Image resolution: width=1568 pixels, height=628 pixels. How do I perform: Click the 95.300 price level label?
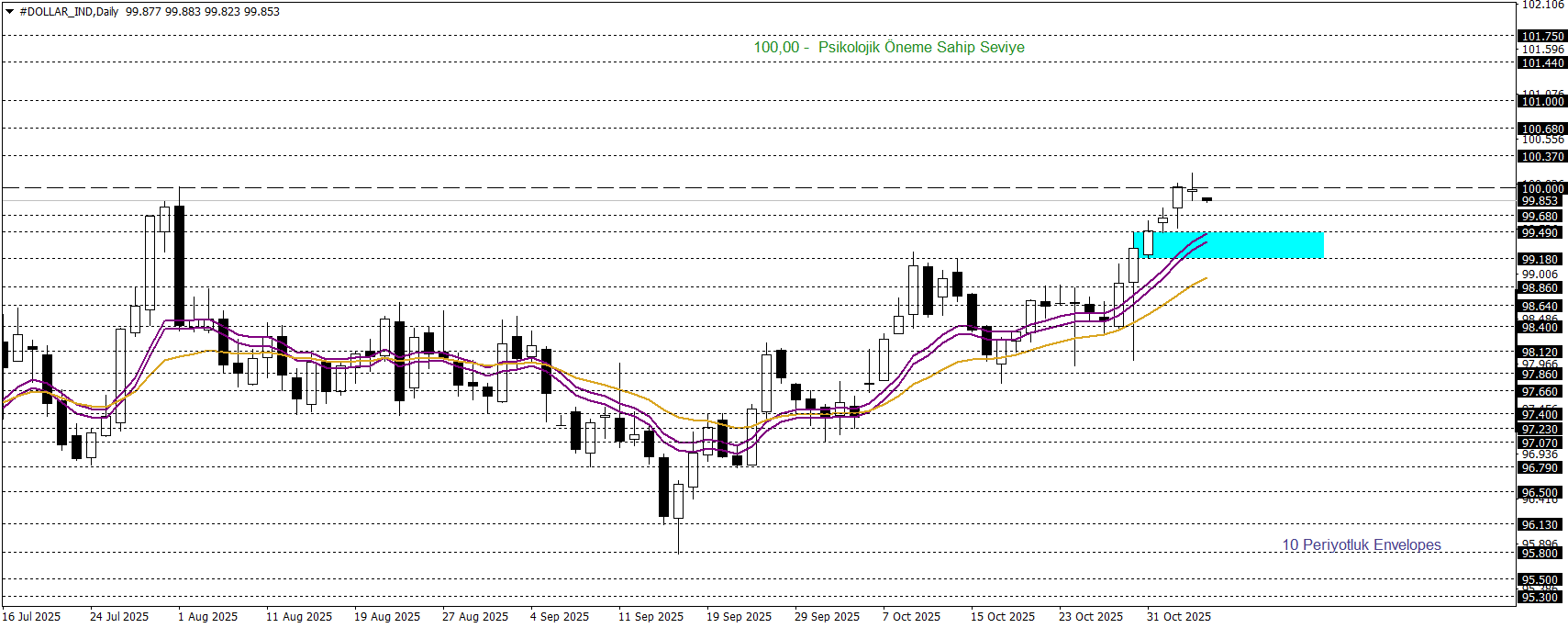pyautogui.click(x=1540, y=598)
